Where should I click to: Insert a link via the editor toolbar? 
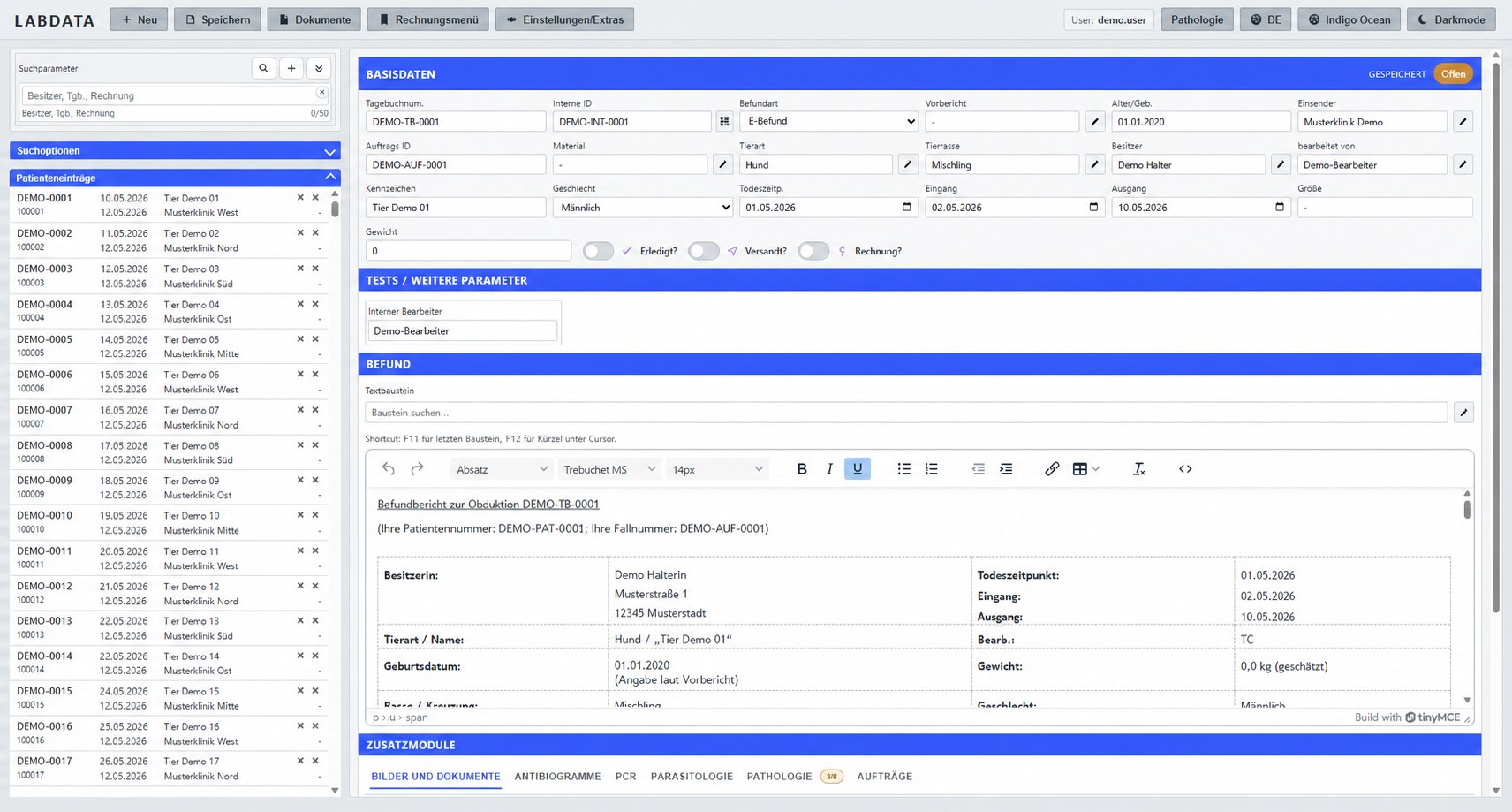[x=1052, y=469]
